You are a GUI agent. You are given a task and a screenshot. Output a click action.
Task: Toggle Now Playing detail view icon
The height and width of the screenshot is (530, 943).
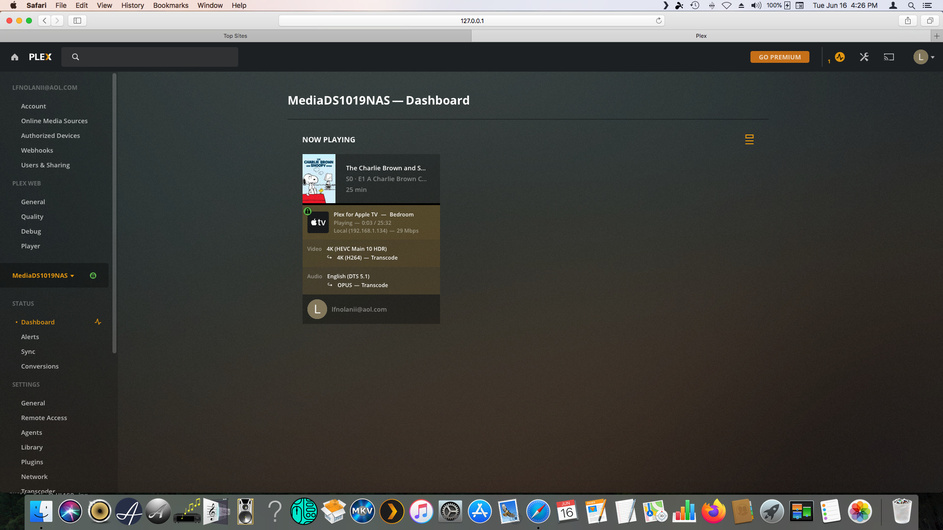point(749,140)
